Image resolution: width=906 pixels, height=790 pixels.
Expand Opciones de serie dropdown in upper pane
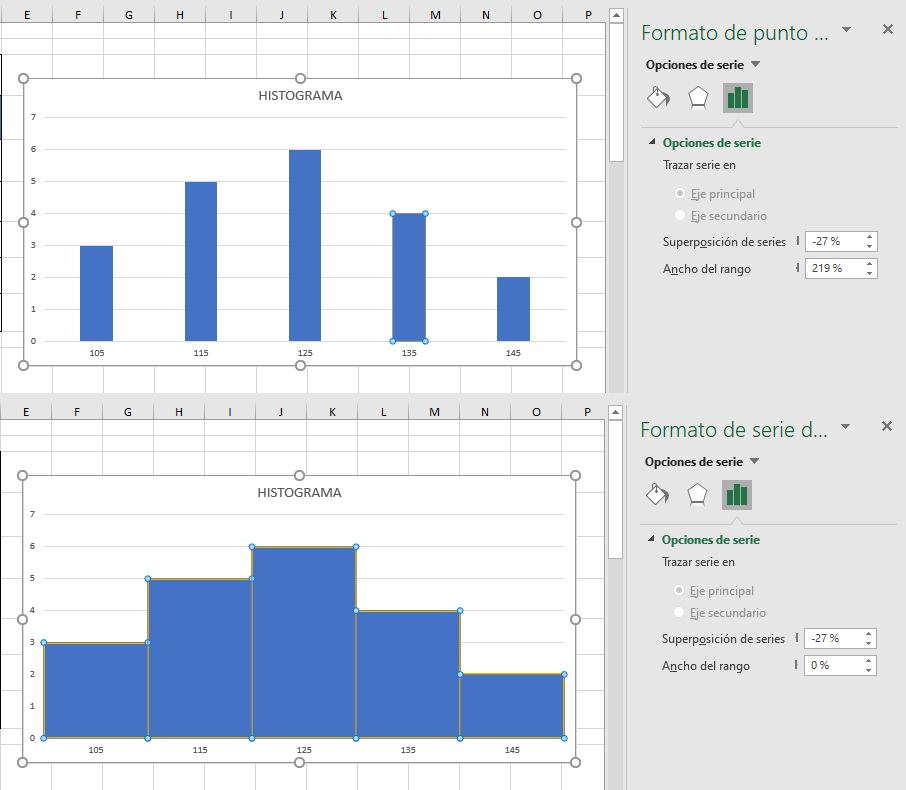[755, 64]
